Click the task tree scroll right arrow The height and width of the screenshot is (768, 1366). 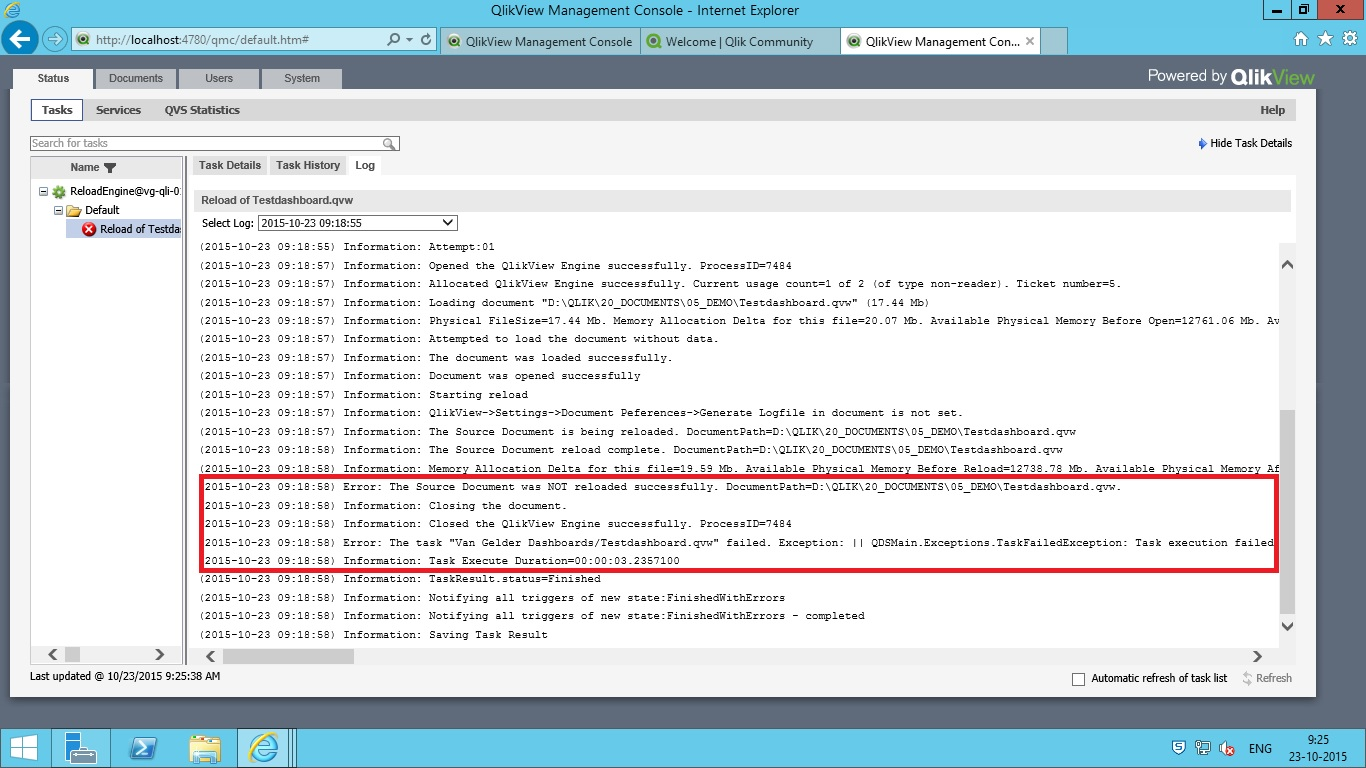159,654
